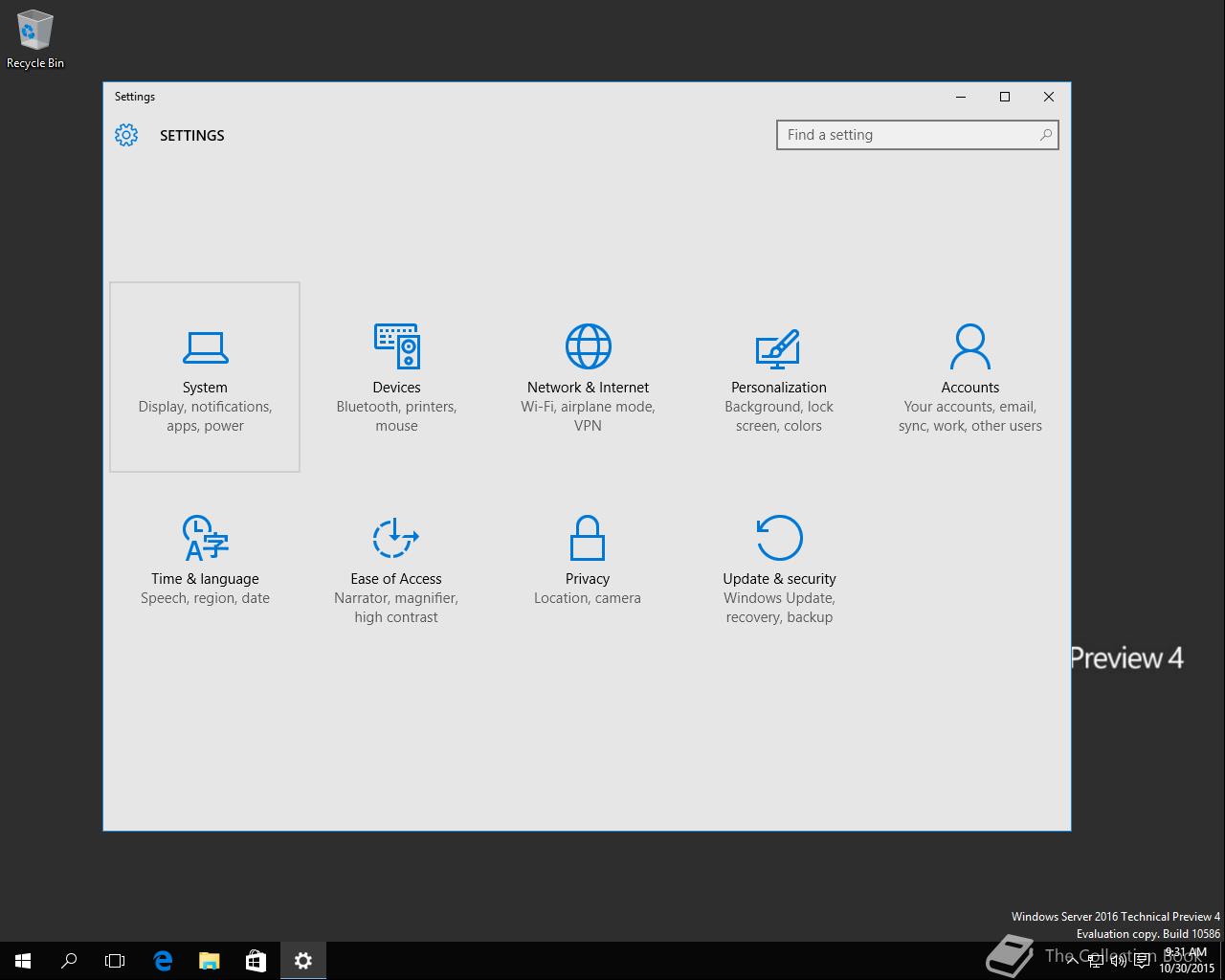Open the Personalization settings category
This screenshot has height=980, width=1225.
point(779,377)
